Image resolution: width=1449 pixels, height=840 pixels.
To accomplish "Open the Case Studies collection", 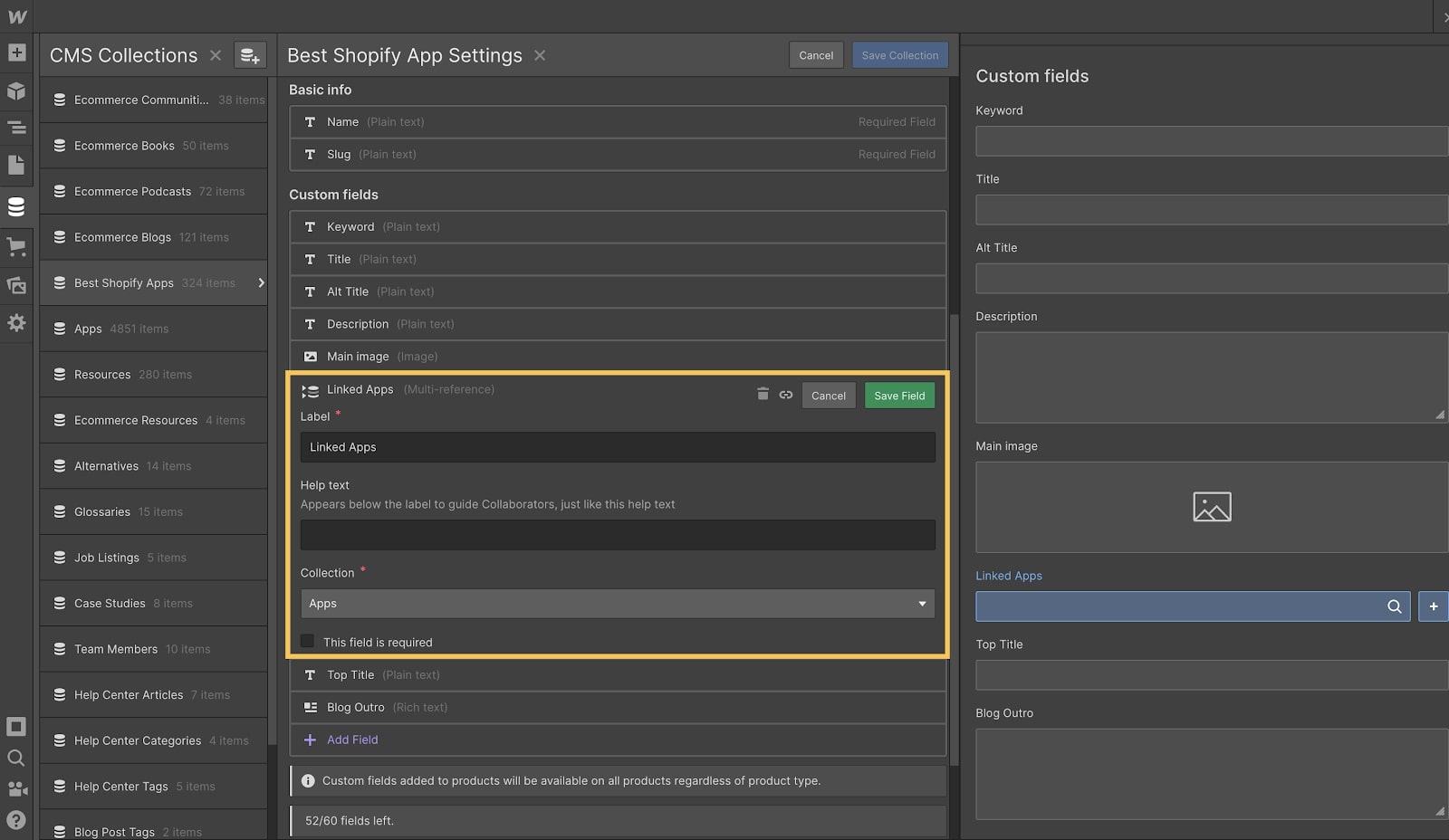I will coord(154,603).
